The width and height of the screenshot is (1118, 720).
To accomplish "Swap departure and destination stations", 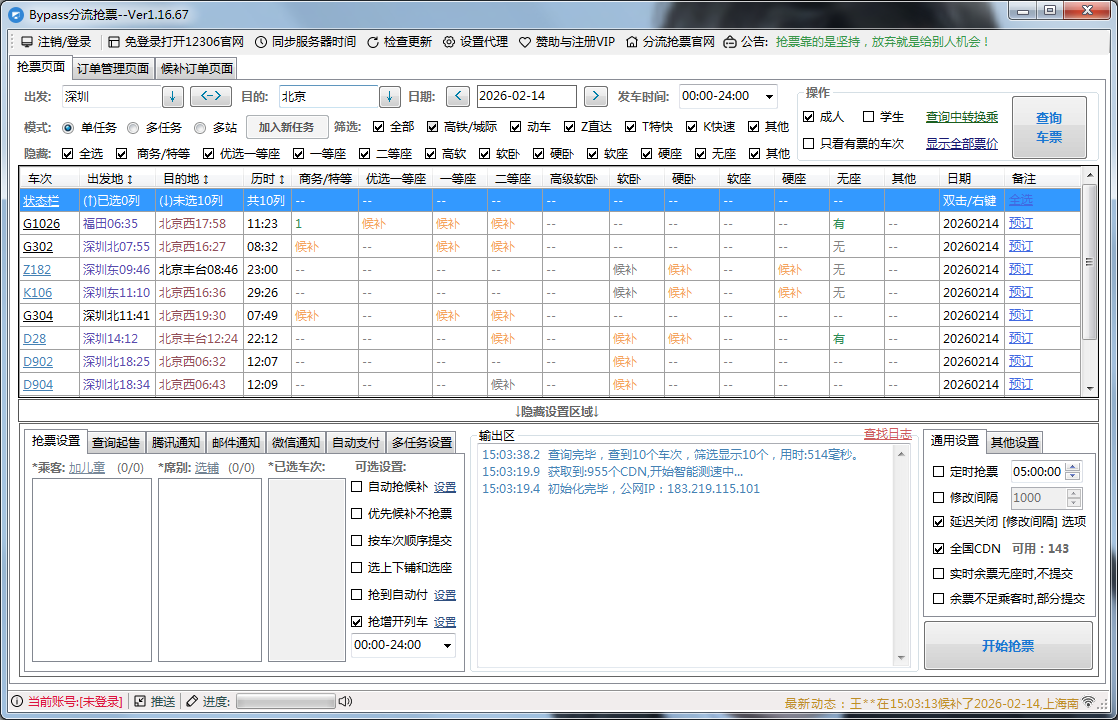I will 210,96.
